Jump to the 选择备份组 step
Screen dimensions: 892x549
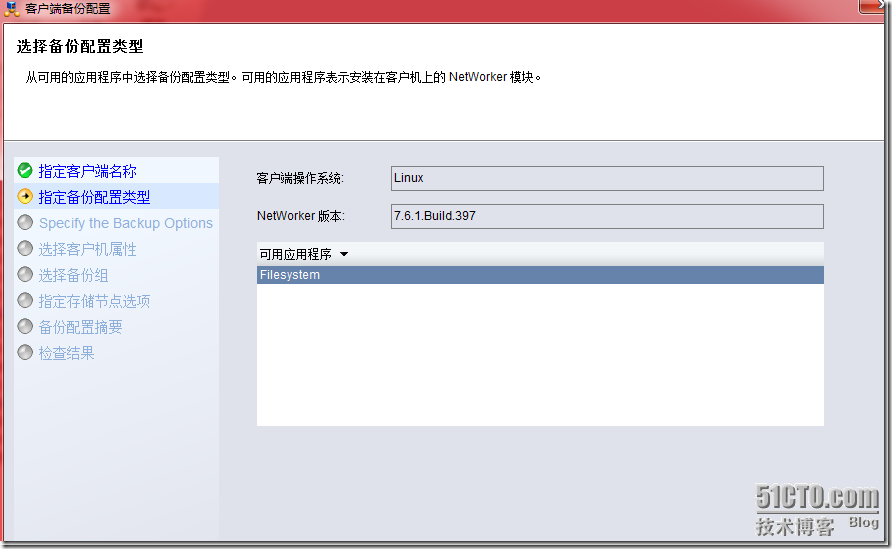73,275
